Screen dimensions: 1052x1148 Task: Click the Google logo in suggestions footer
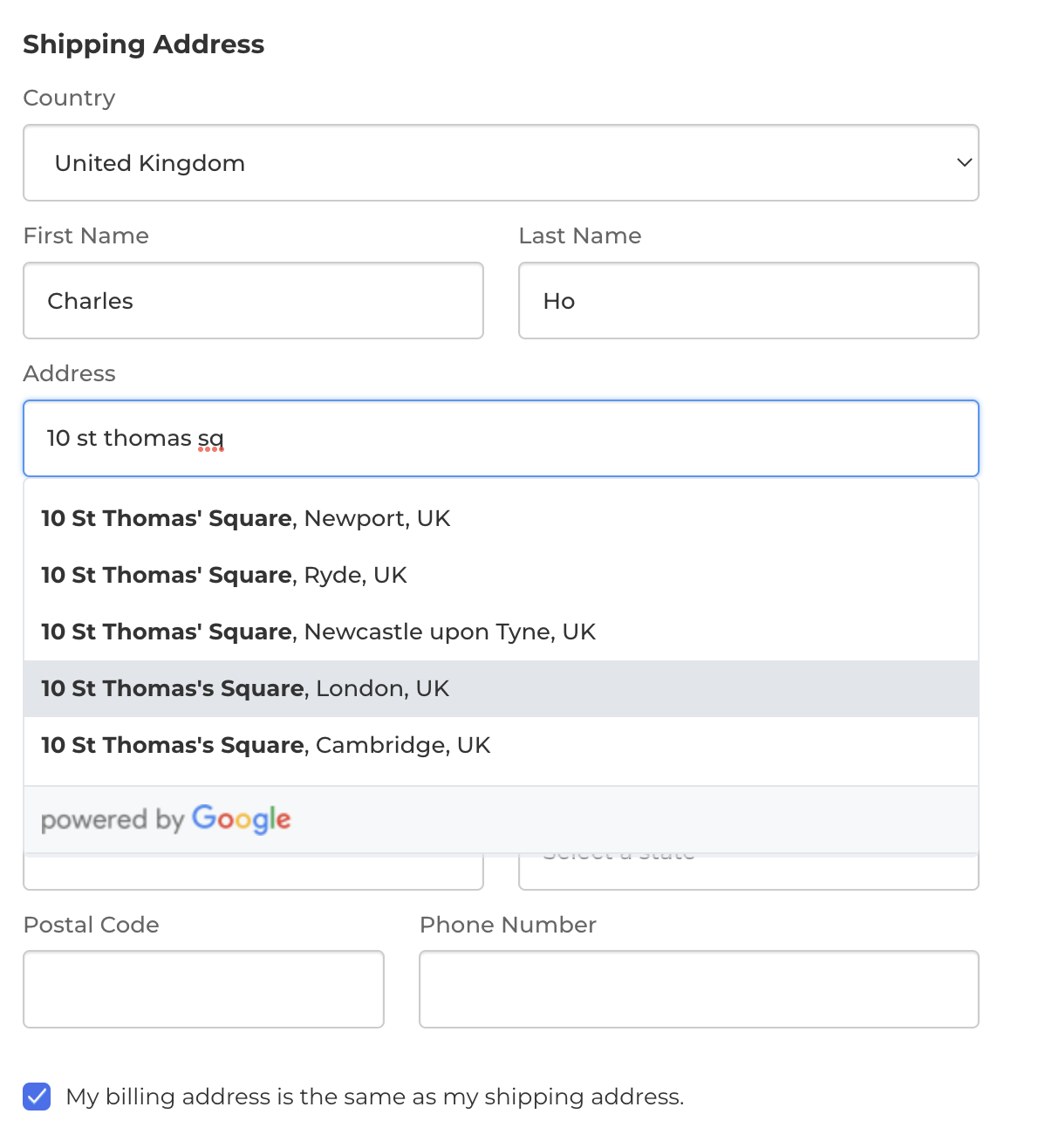[x=241, y=818]
